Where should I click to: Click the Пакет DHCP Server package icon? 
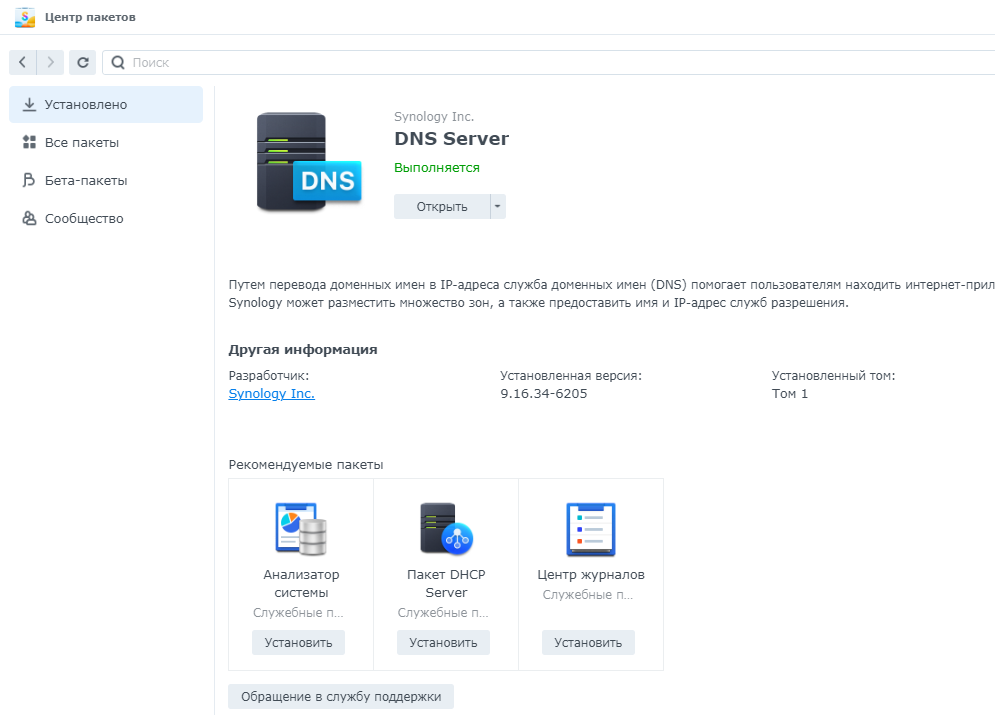[446, 529]
